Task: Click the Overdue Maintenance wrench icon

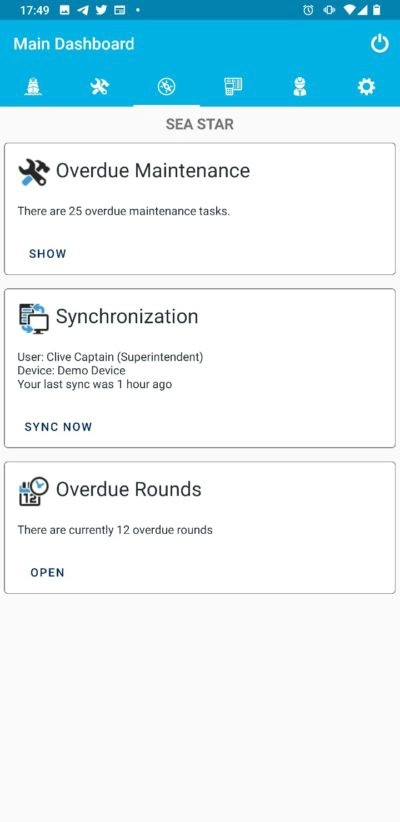Action: coord(34,171)
